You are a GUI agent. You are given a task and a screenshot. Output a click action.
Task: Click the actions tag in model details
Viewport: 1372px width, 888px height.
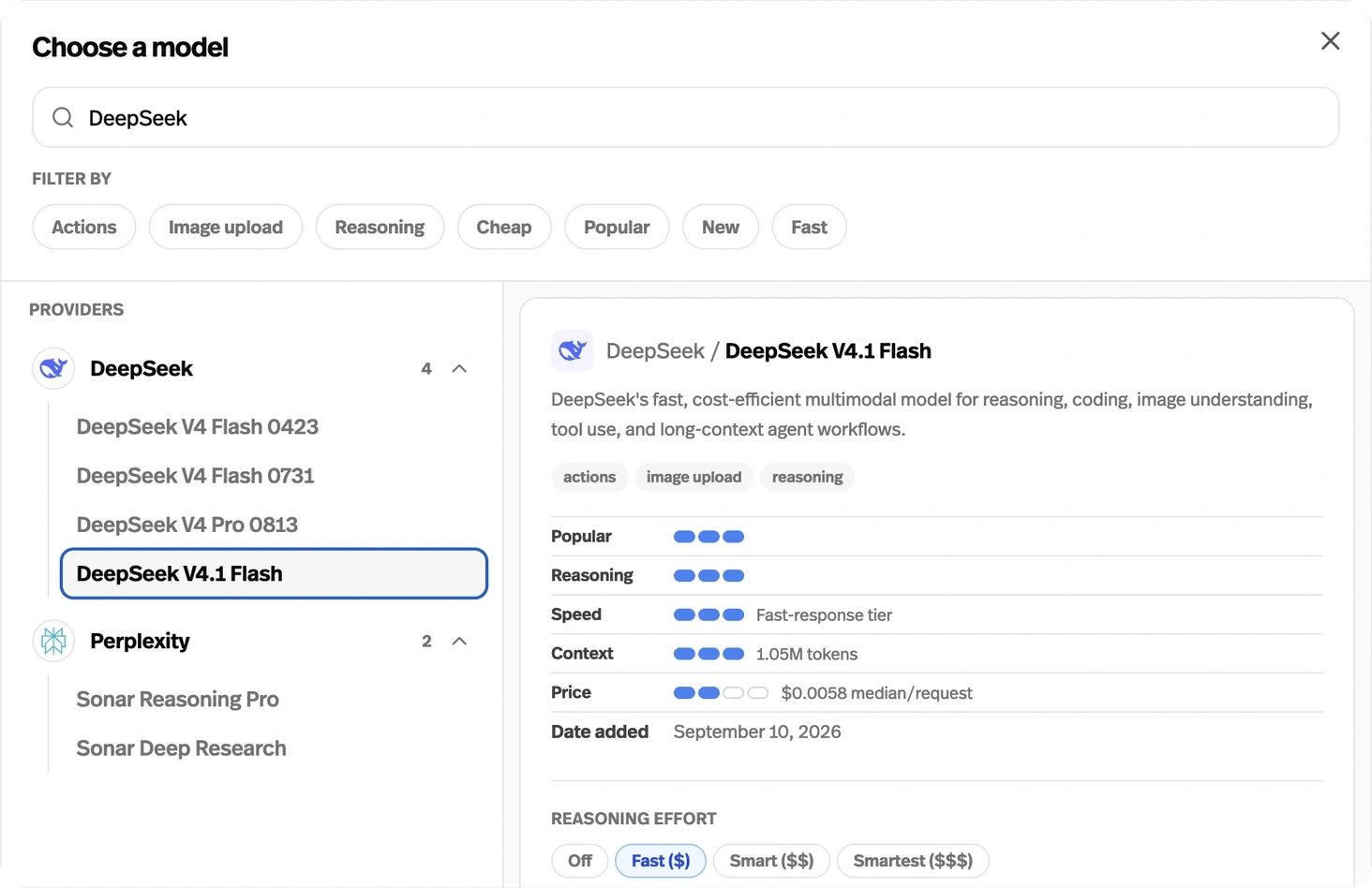589,477
